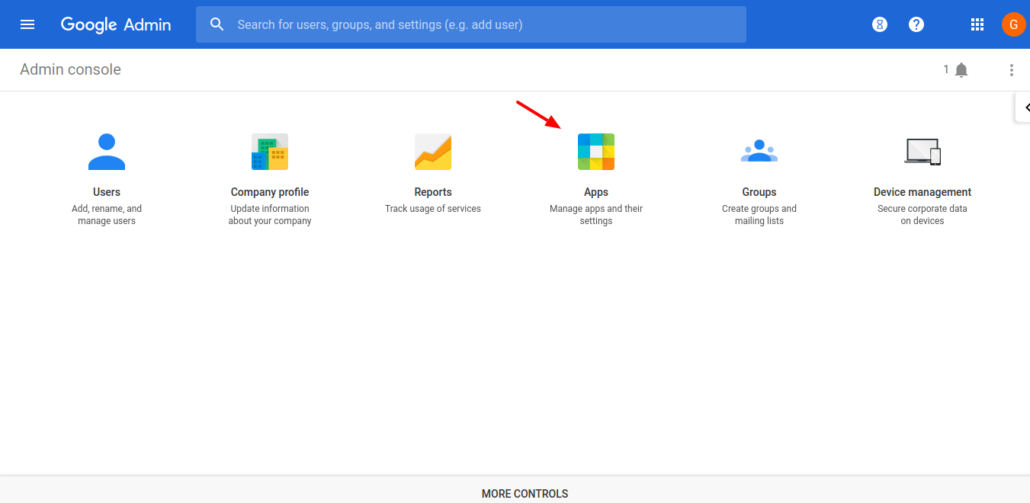Open the main hamburger menu
Viewport: 1030px width, 503px height.
[x=28, y=25]
